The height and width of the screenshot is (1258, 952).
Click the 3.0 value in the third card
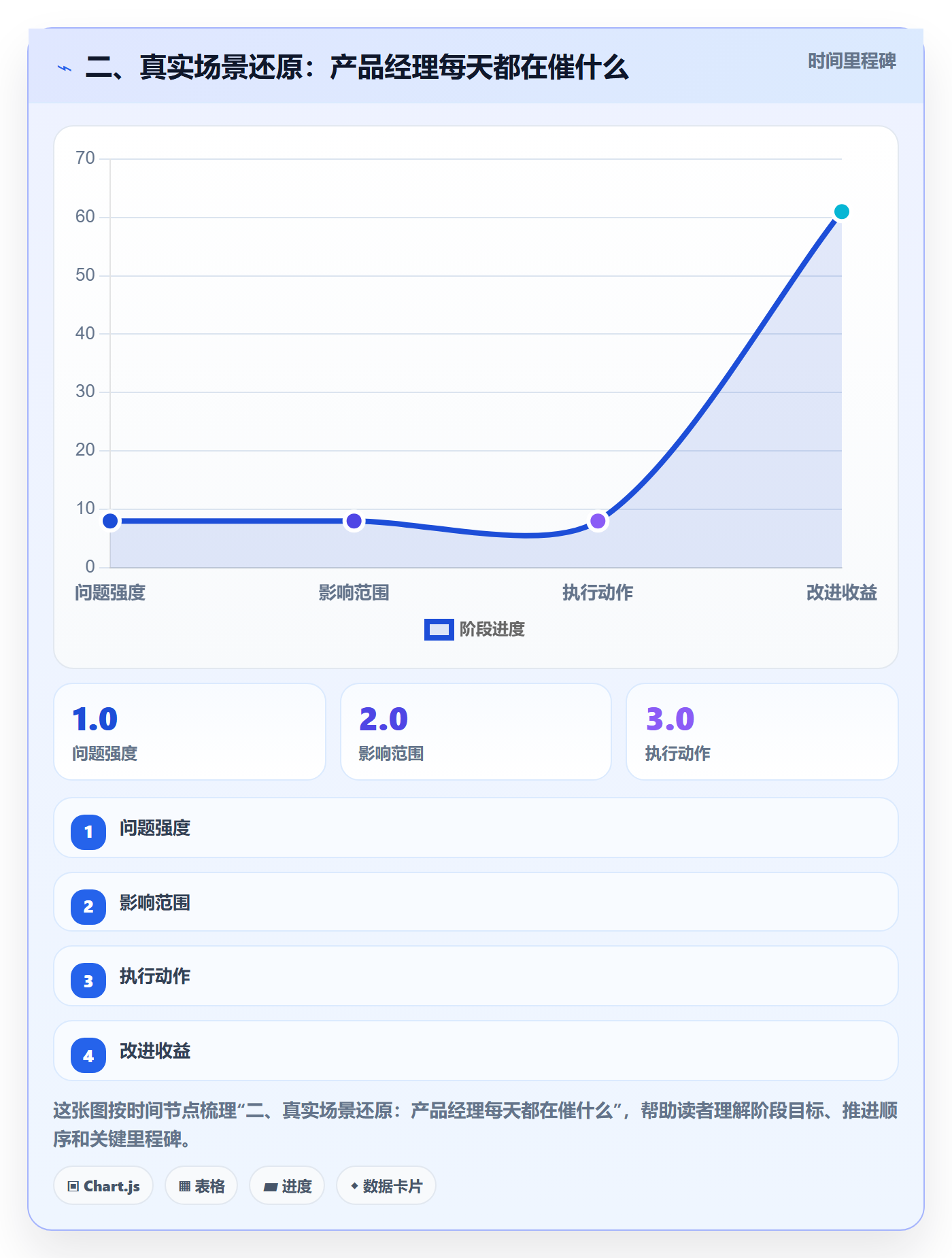(670, 719)
